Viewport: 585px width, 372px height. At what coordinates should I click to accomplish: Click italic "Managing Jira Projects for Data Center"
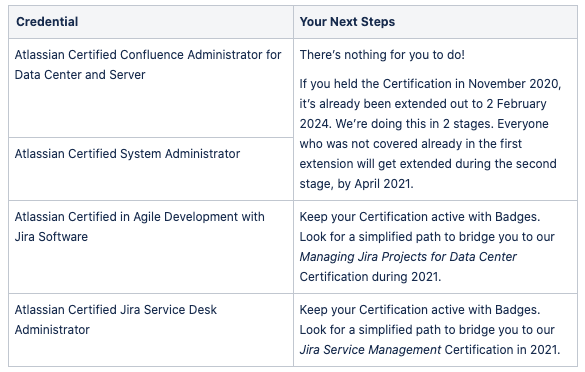click(408, 257)
